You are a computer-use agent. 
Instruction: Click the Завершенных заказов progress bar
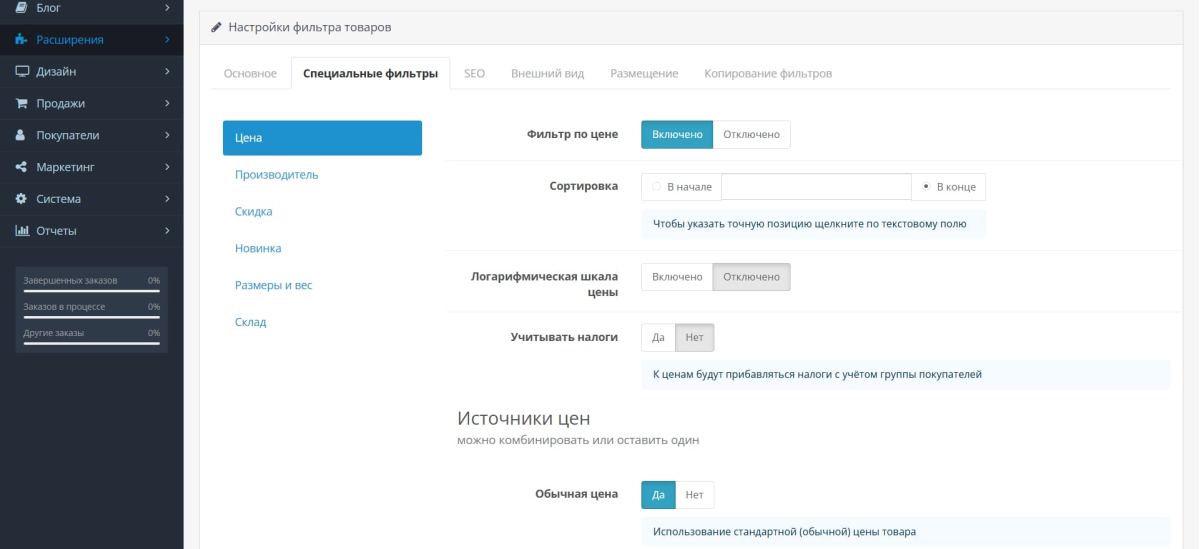pyautogui.click(x=91, y=291)
